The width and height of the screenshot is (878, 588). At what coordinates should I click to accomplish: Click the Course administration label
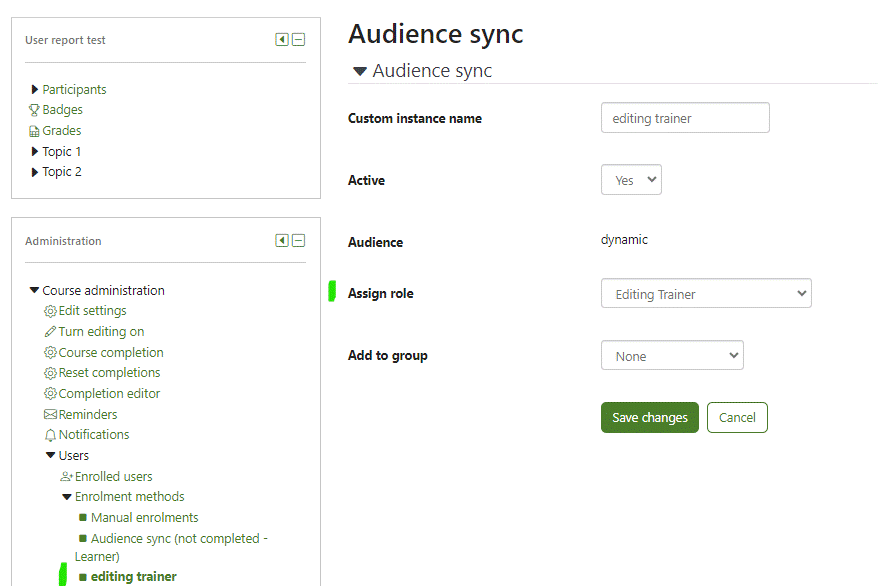(104, 290)
